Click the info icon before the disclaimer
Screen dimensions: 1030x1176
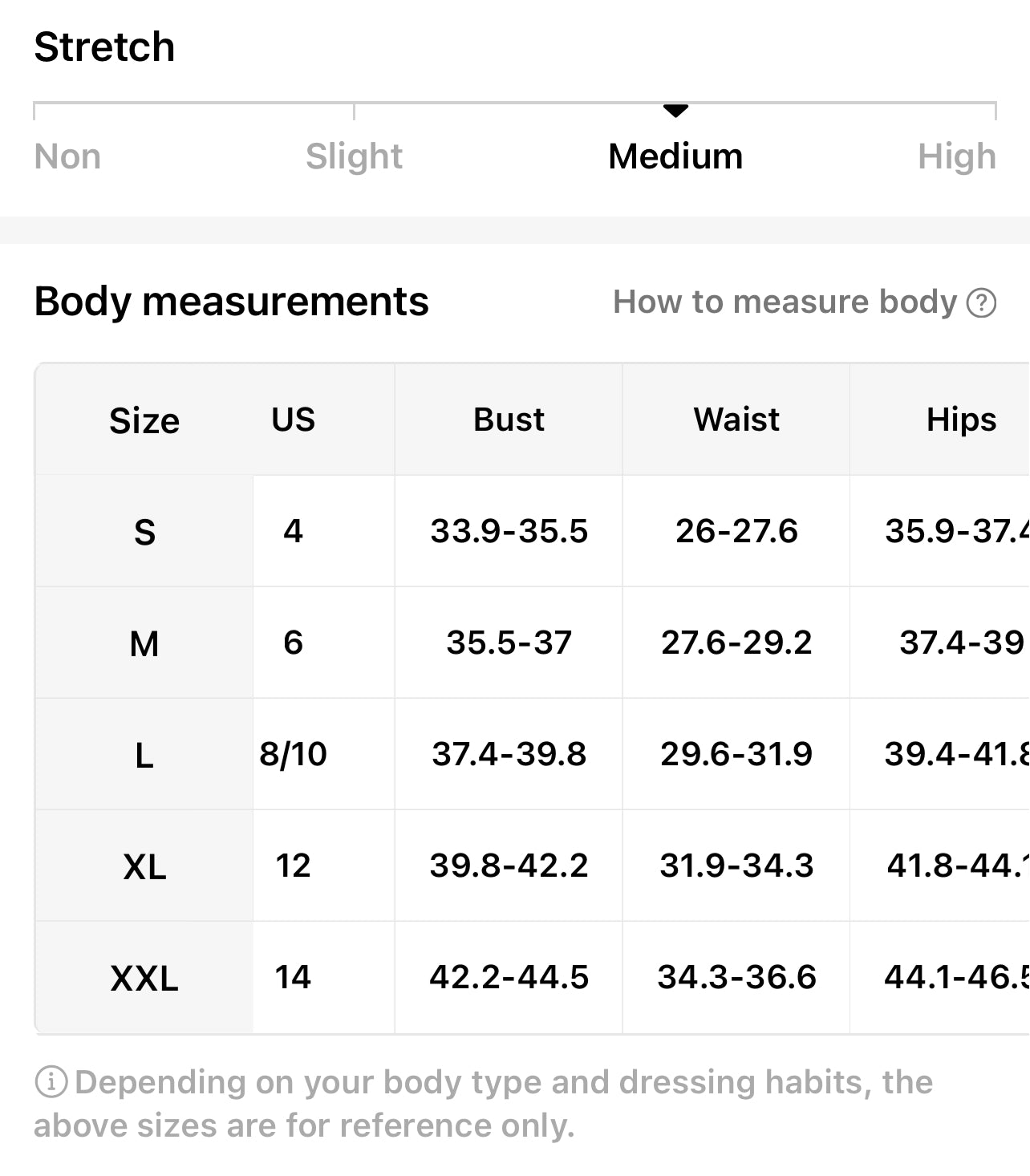click(51, 1082)
